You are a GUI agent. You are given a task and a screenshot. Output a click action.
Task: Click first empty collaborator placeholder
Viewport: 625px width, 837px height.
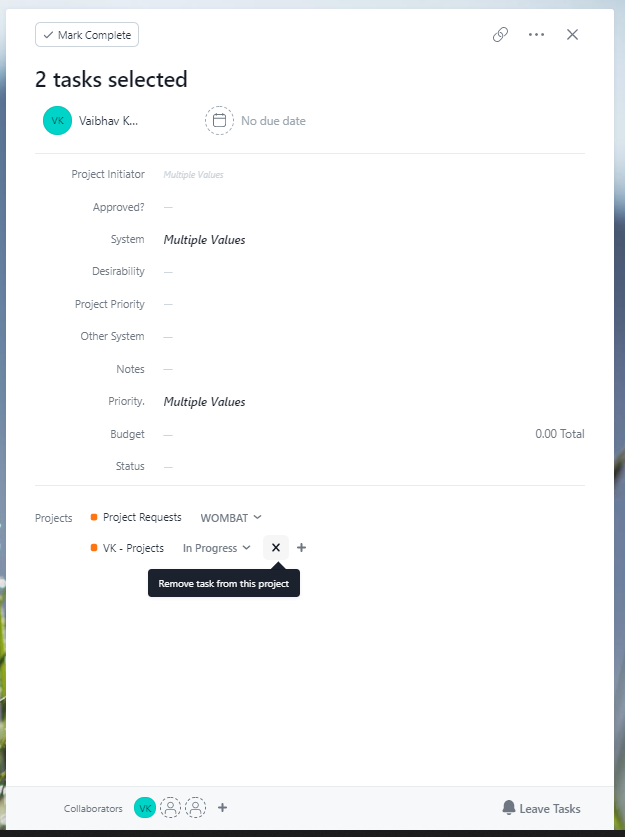pos(171,808)
